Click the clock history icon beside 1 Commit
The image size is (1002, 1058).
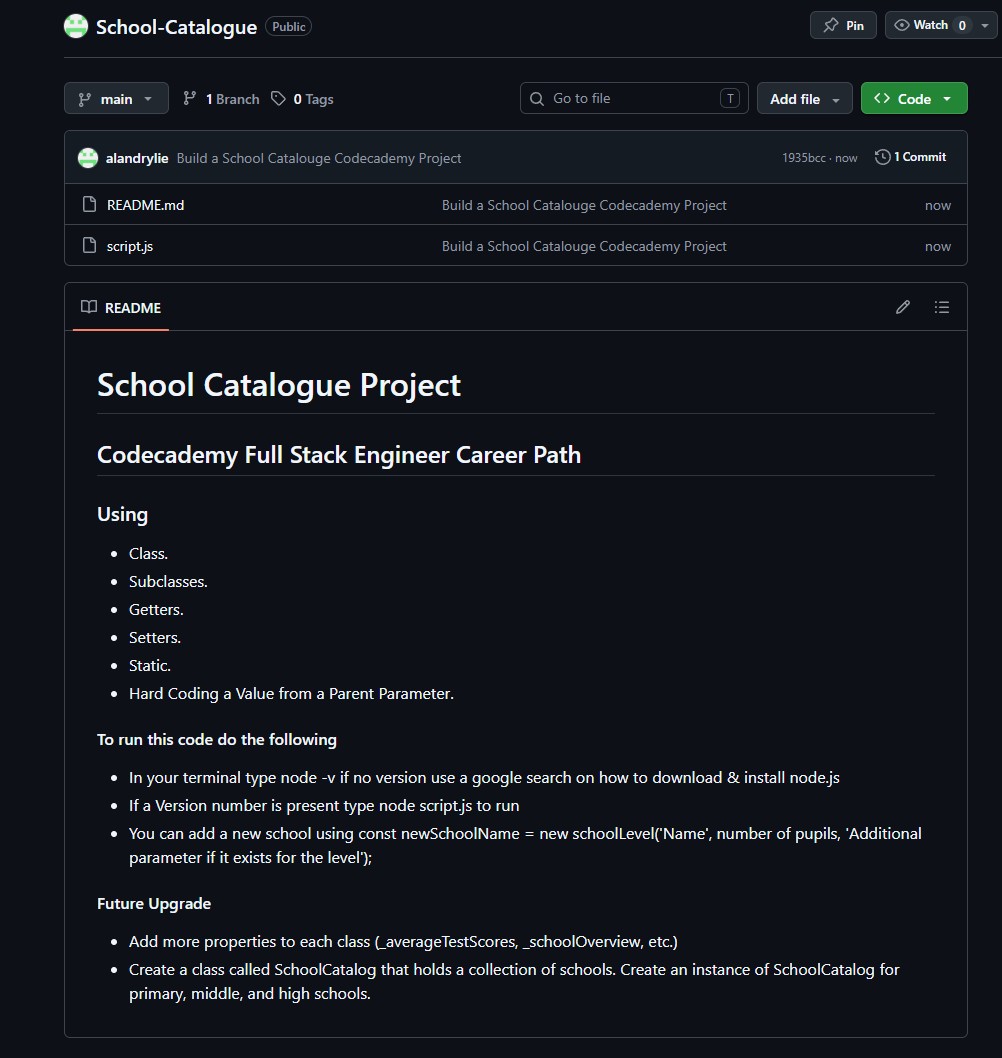point(883,157)
